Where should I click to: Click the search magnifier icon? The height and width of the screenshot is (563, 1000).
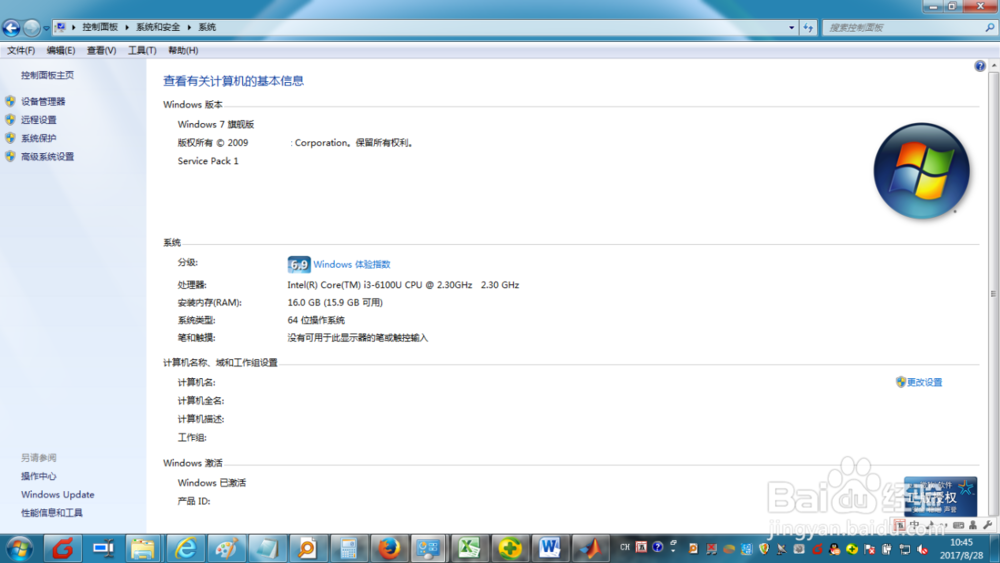point(989,27)
